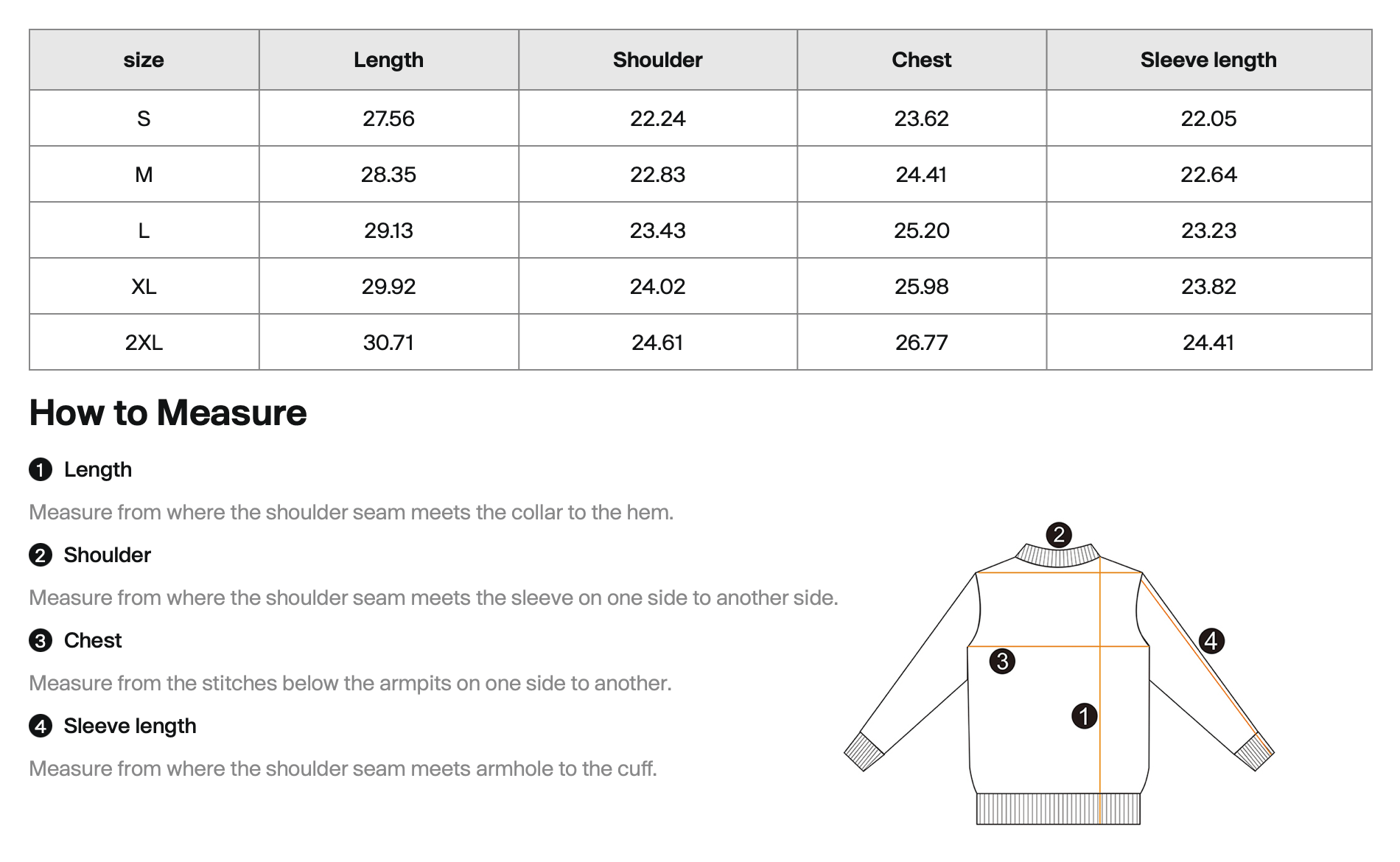Click marker 3 on the sweater chest
This screenshot has width=1400, height=862.
(1002, 662)
